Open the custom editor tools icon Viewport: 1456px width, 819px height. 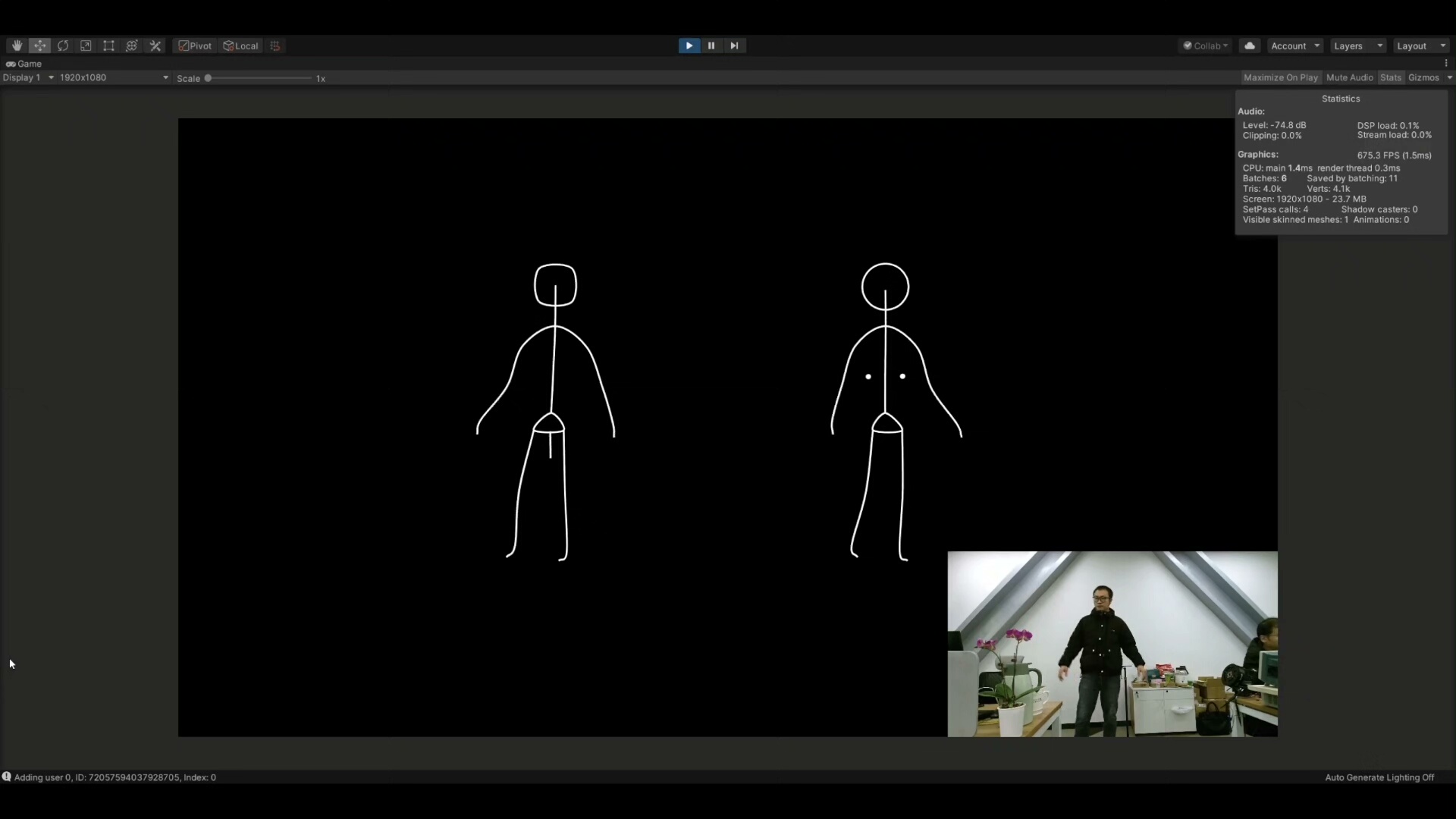point(155,46)
